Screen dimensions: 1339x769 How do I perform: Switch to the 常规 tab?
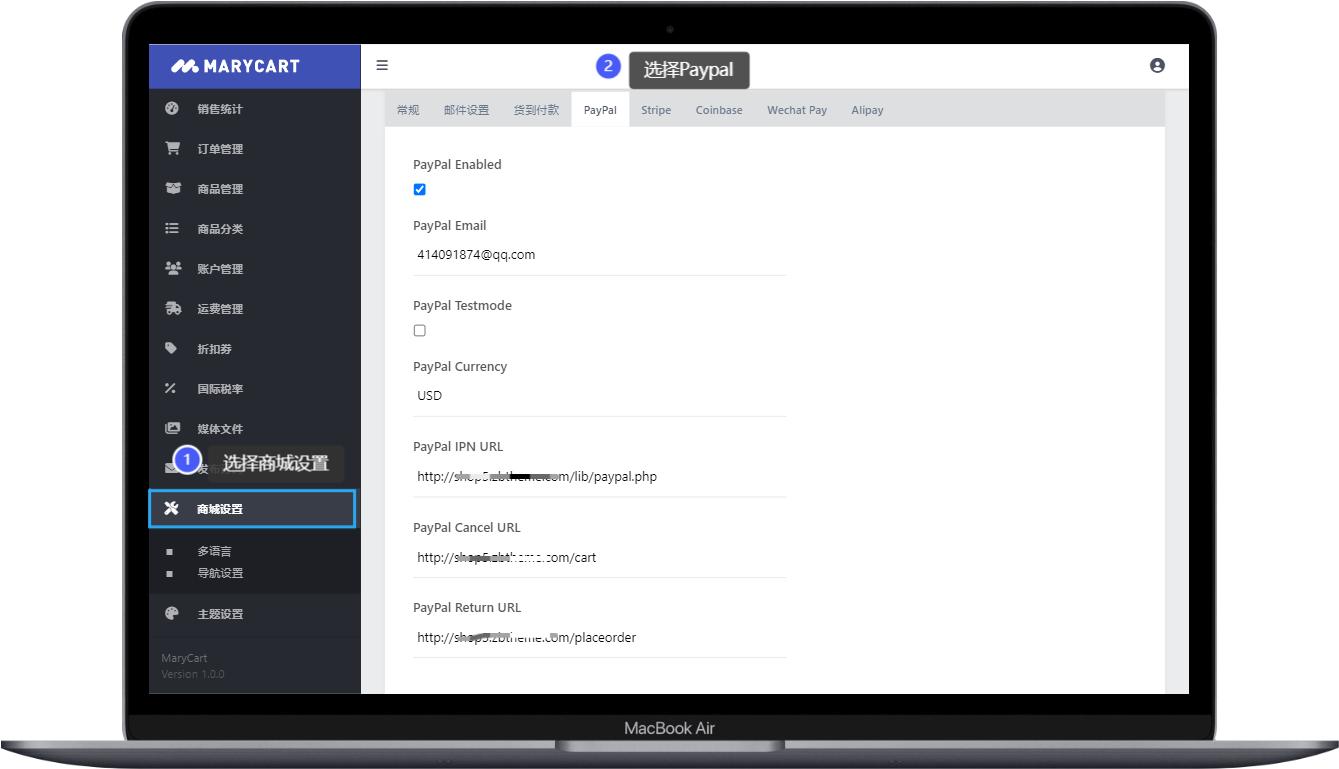(x=408, y=110)
